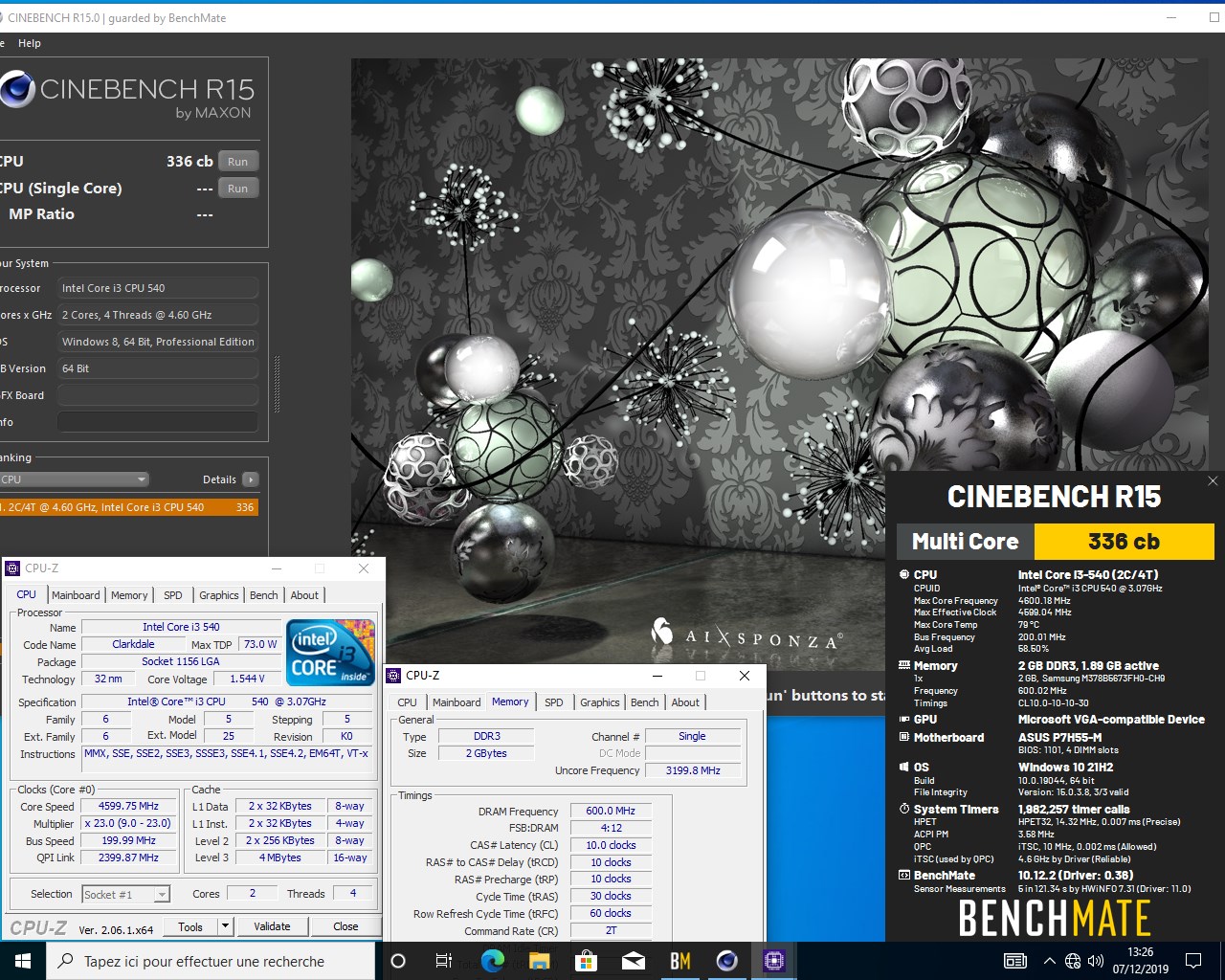Screen dimensions: 1225x980
Task: Click the BenchMate CPU section icon
Action: [x=904, y=575]
